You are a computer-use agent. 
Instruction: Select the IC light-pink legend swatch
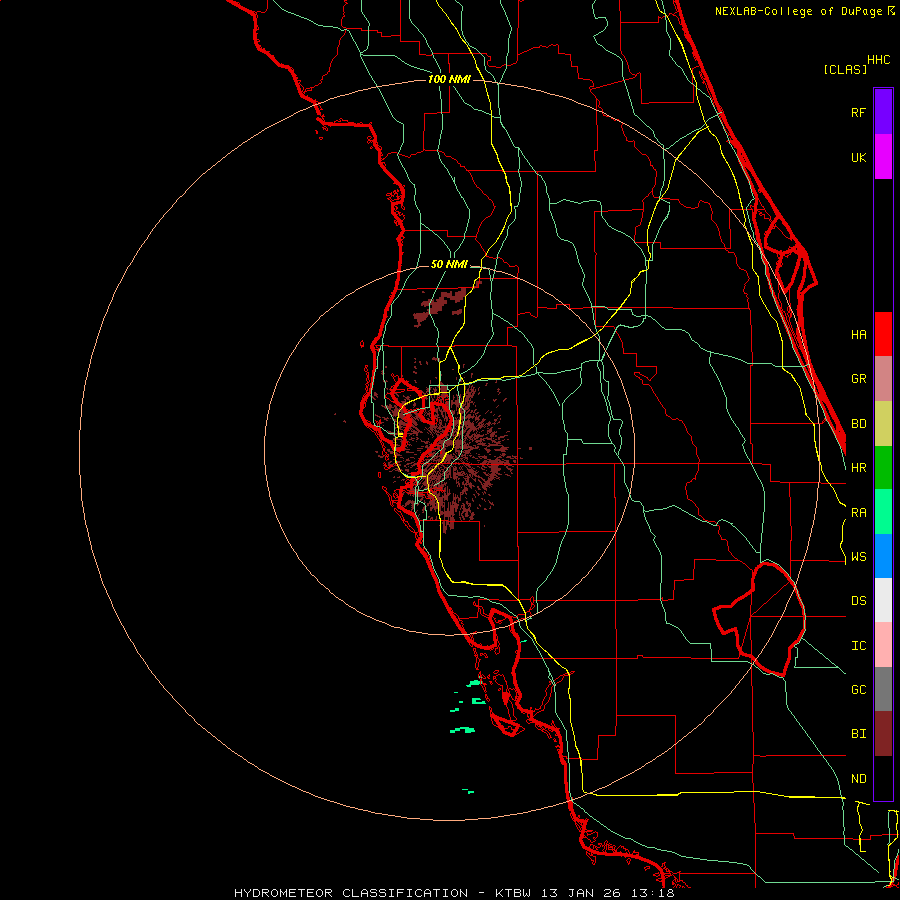(x=883, y=645)
